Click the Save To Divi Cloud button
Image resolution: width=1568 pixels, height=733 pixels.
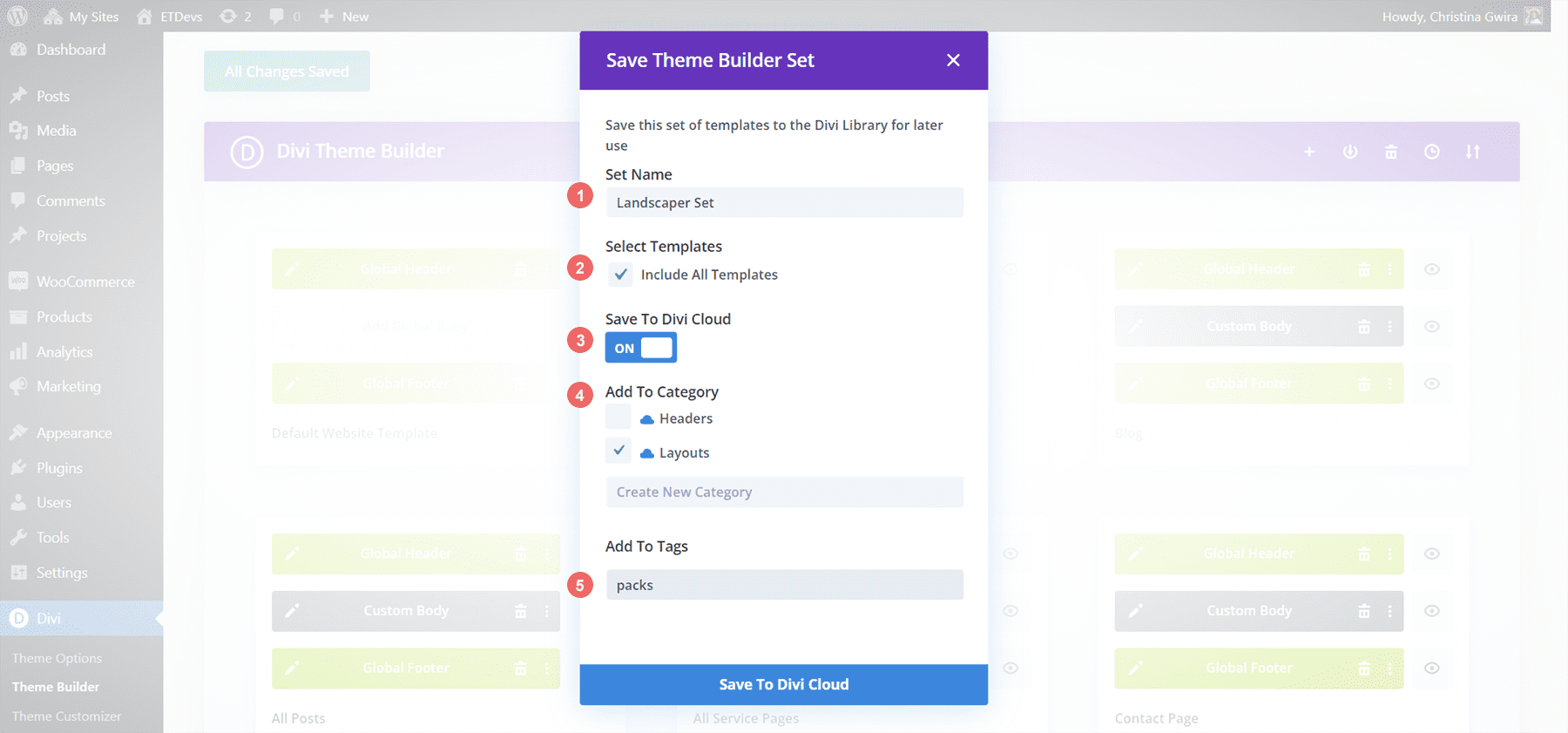pos(783,684)
